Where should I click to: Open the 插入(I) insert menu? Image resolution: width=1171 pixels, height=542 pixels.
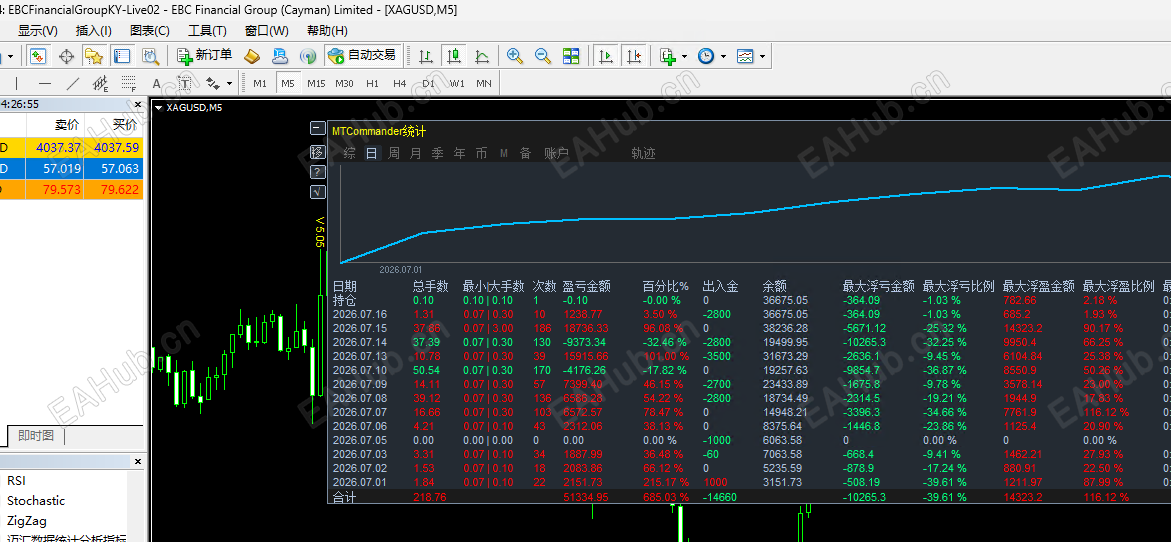[x=94, y=31]
